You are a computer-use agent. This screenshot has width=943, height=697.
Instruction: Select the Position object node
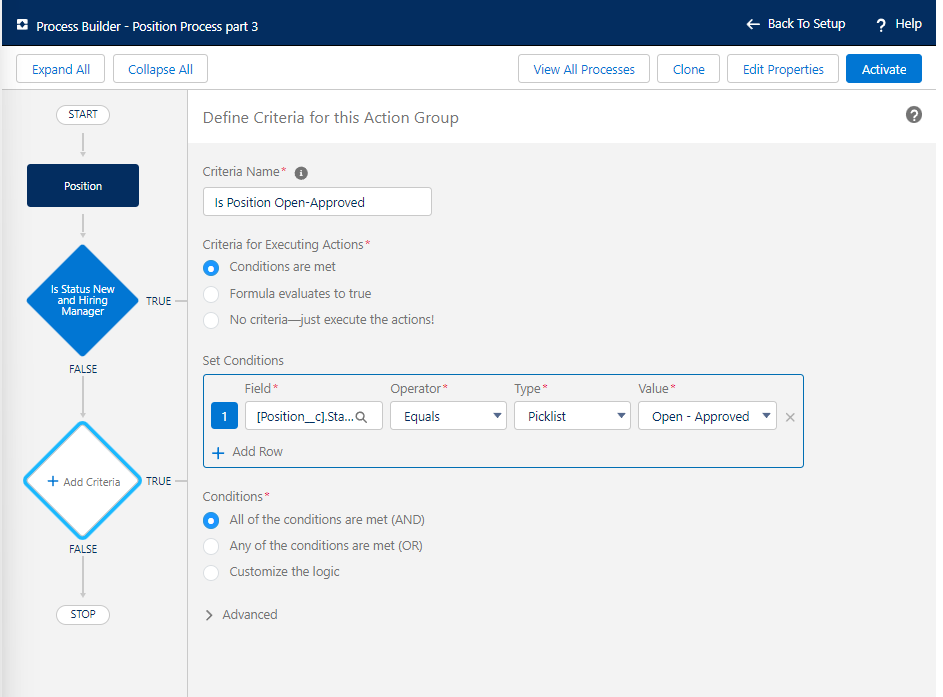(x=83, y=186)
